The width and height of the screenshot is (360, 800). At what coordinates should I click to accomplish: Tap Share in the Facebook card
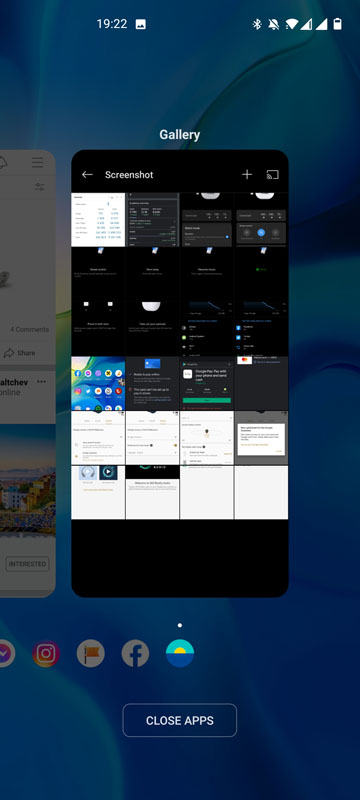pos(19,353)
